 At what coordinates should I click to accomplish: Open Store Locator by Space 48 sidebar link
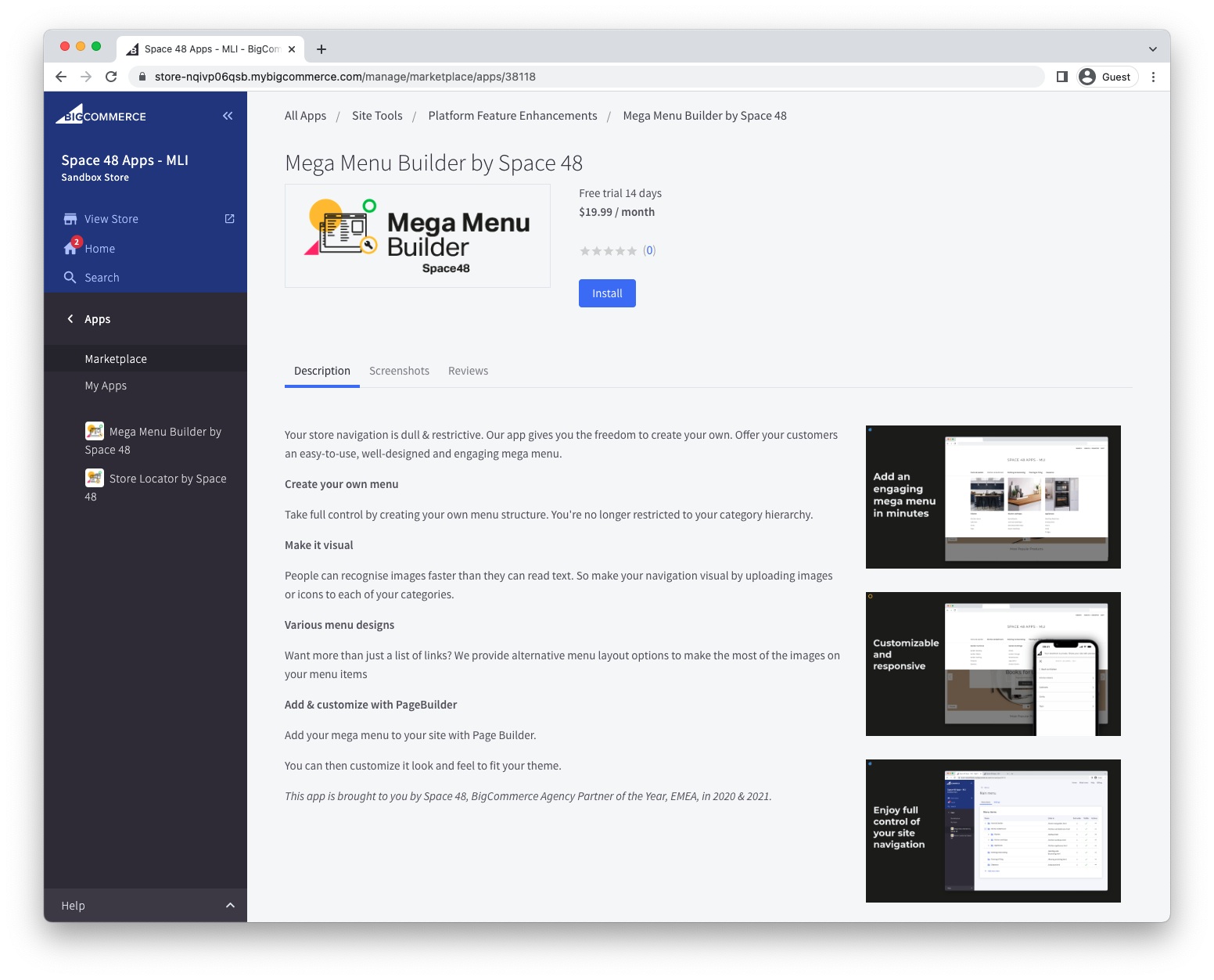[156, 487]
